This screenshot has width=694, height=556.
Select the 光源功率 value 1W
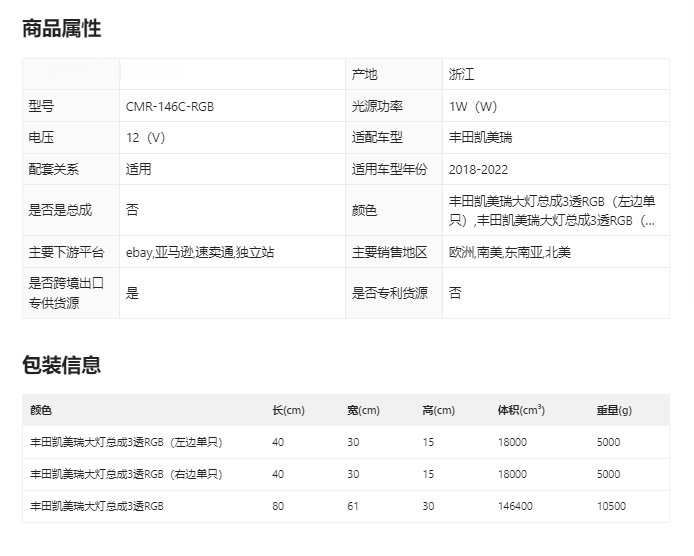(473, 106)
